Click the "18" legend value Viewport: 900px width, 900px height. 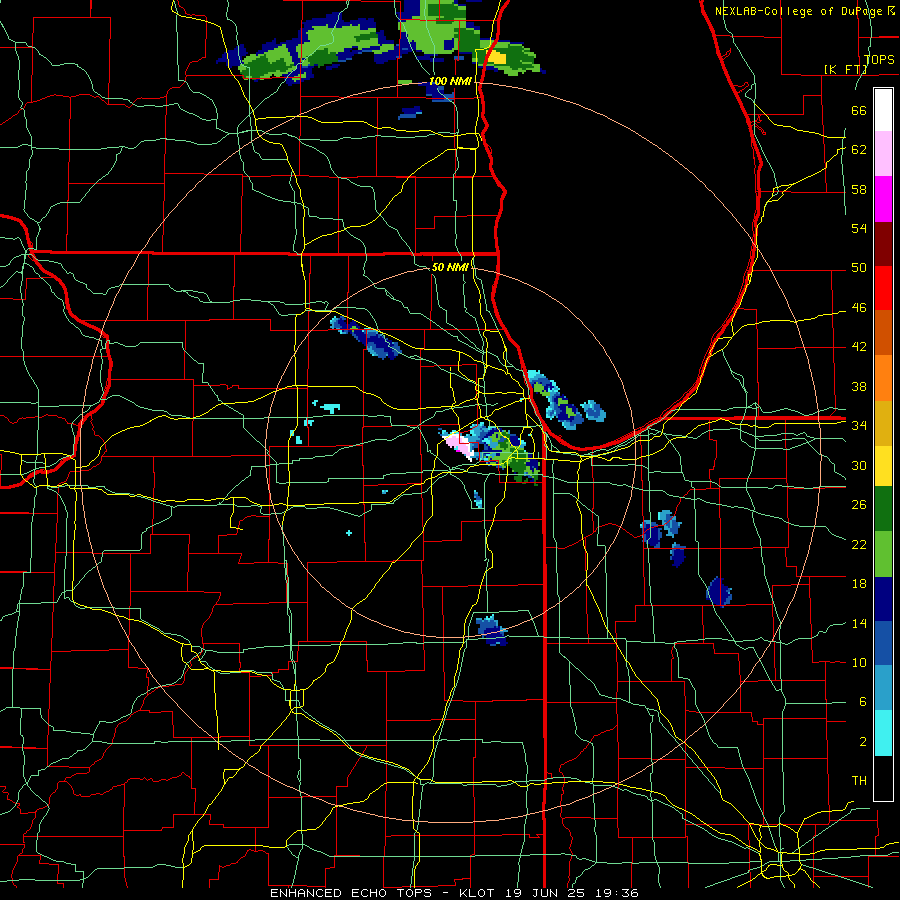pos(859,584)
